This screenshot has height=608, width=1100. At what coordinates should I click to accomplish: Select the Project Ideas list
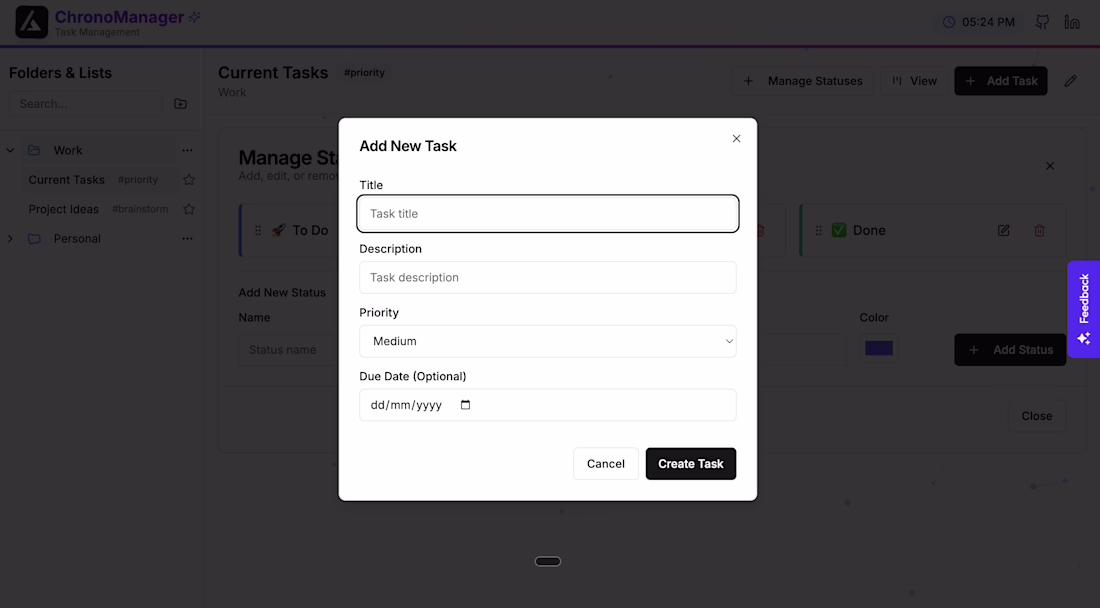[64, 209]
